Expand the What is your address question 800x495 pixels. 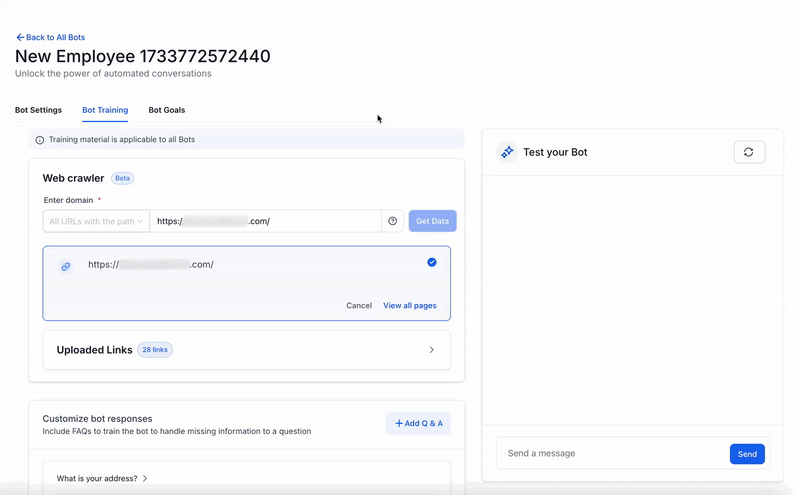(102, 478)
